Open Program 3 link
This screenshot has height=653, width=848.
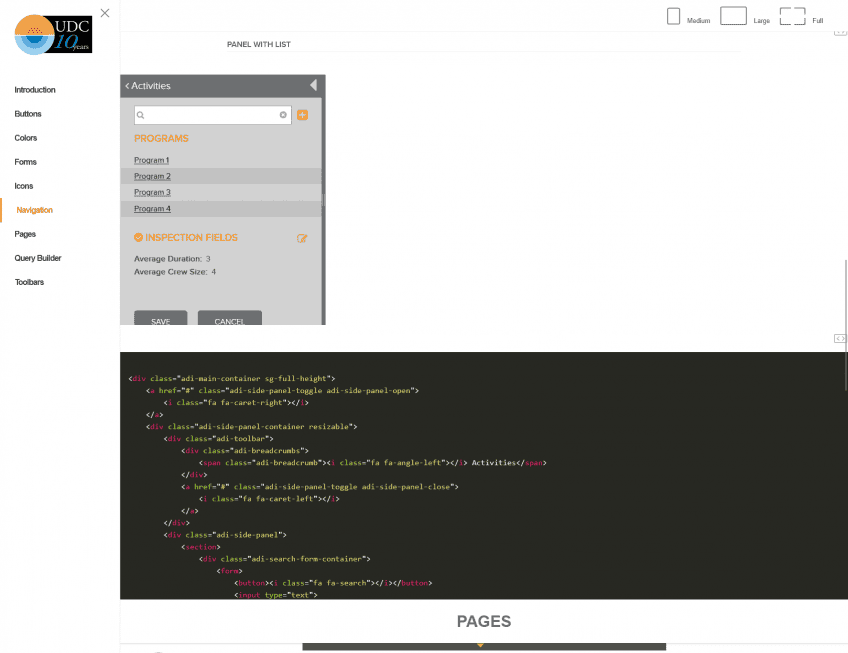152,193
